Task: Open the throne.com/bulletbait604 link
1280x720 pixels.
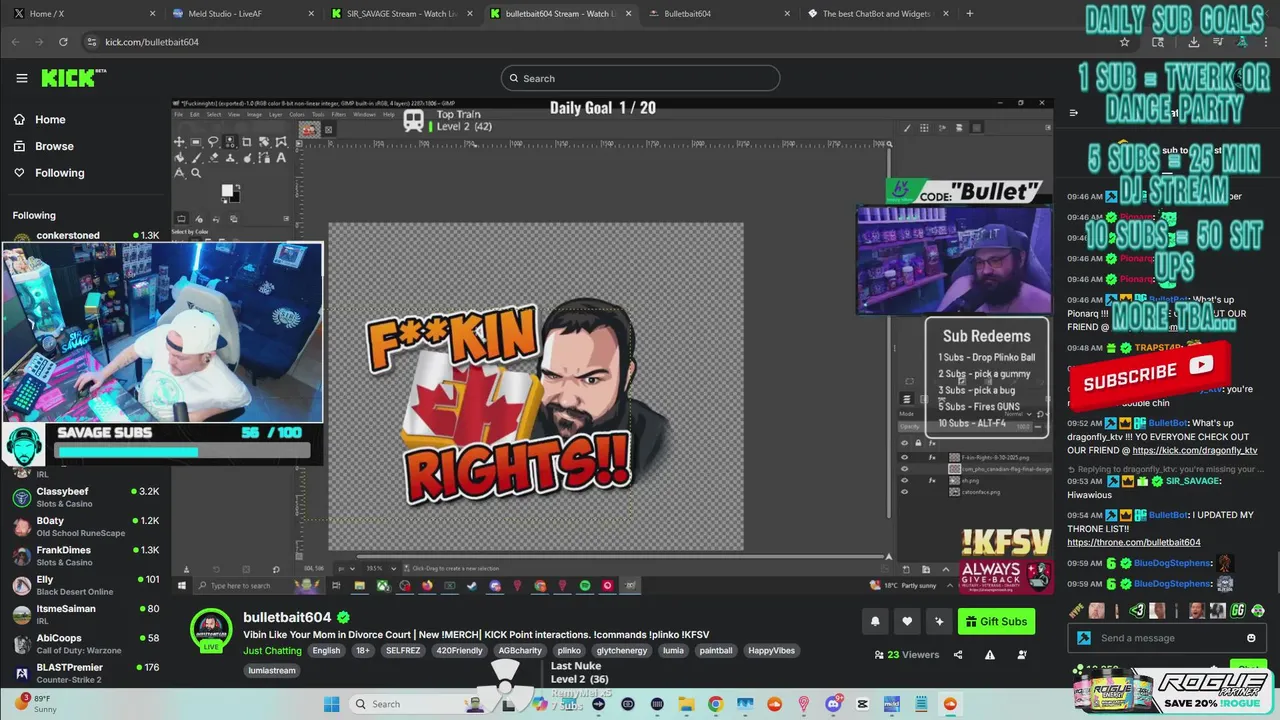Action: (1134, 542)
